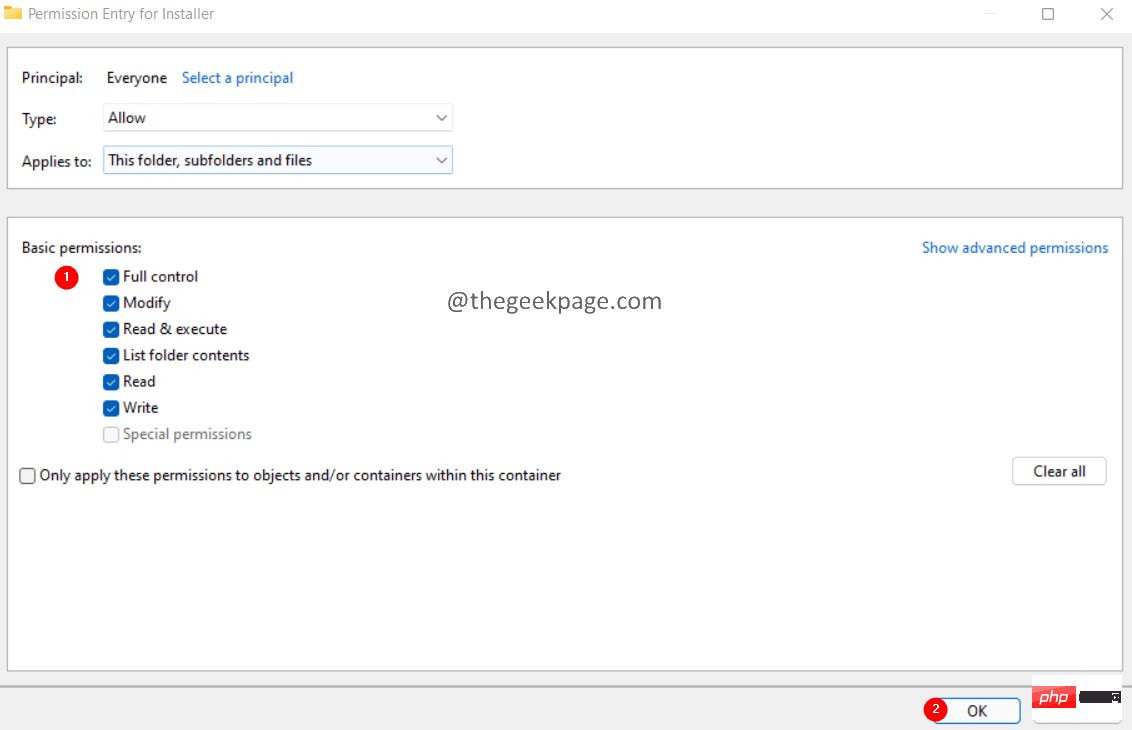Confirm with the OK button
Viewport: 1132px width, 730px height.
point(976,711)
